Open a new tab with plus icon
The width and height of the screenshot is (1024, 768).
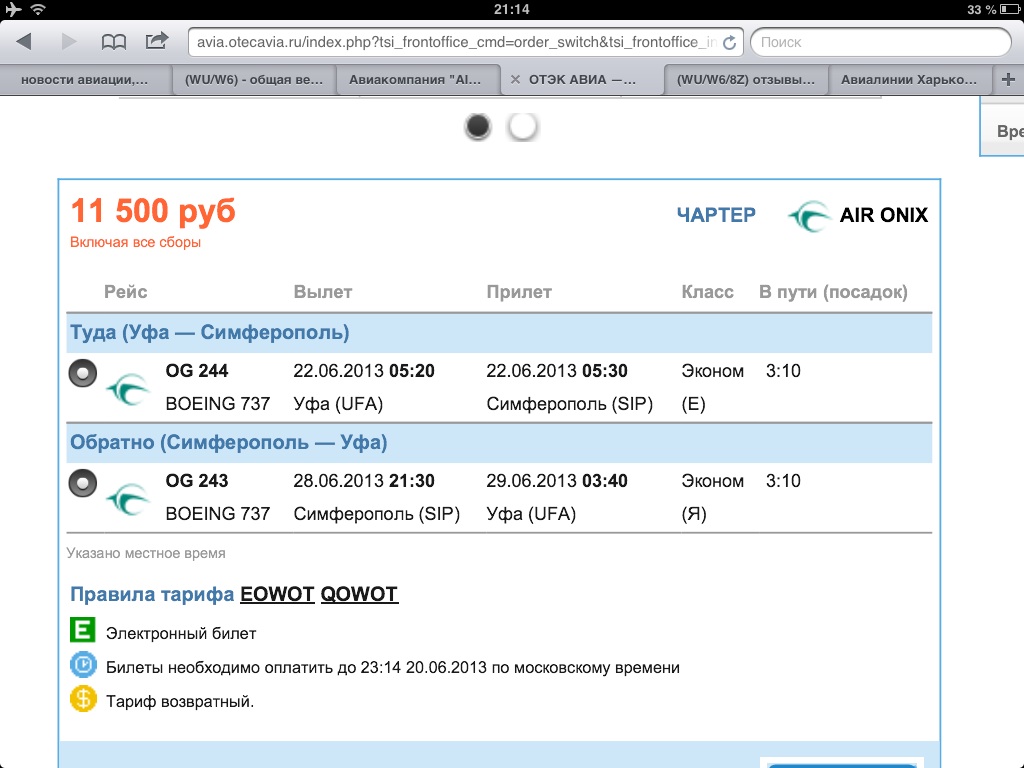(1007, 79)
